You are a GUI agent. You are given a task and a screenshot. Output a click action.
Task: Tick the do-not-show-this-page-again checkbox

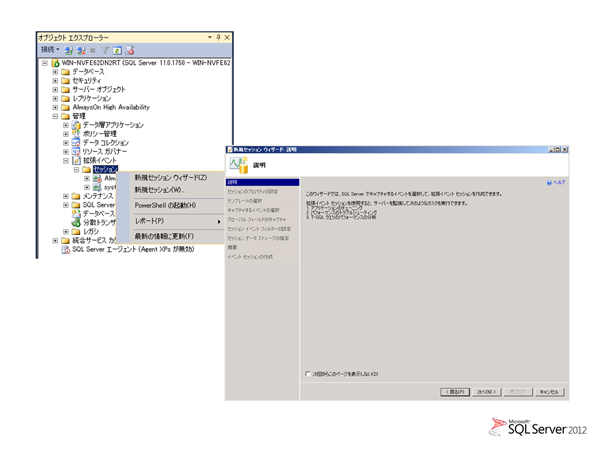pos(308,374)
